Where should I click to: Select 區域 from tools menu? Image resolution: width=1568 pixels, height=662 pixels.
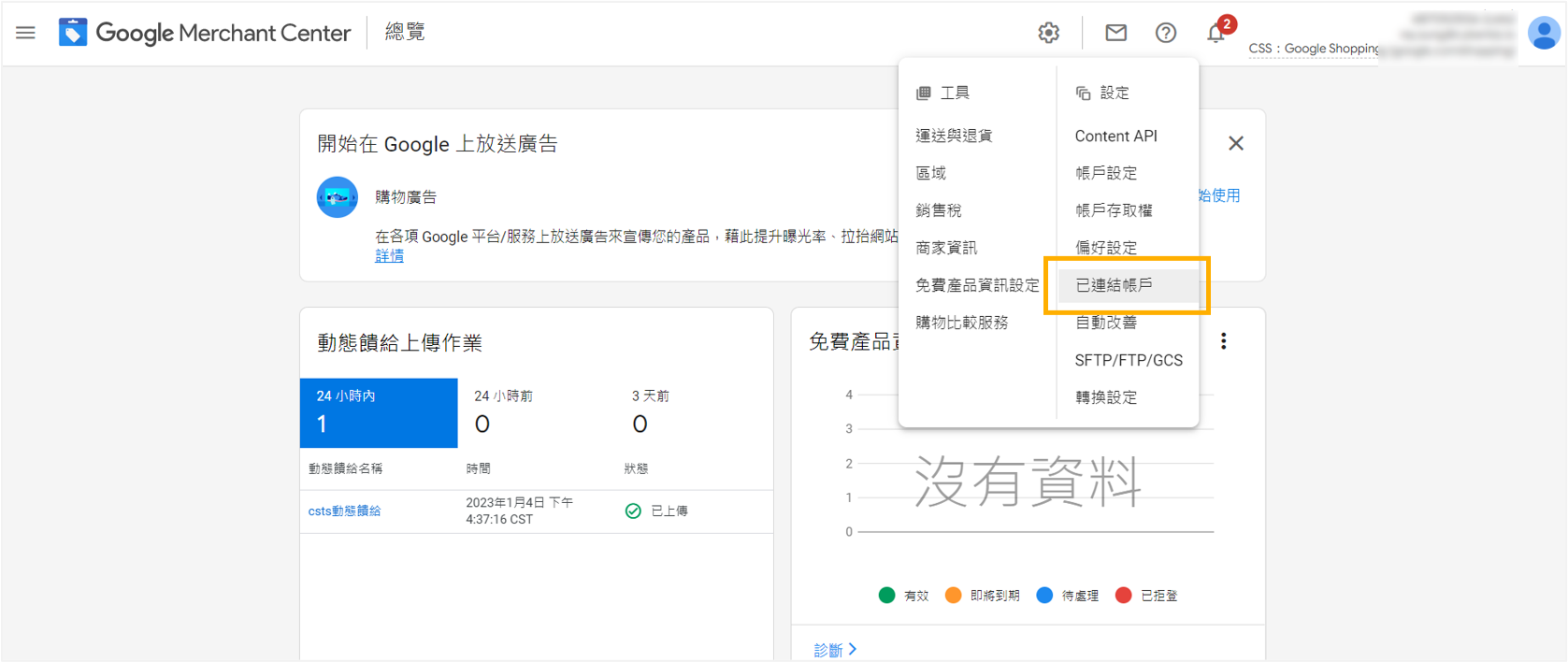pos(931,173)
